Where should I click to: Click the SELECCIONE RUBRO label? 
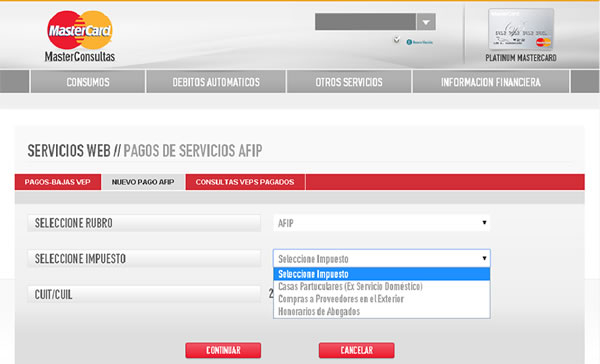pyautogui.click(x=144, y=223)
